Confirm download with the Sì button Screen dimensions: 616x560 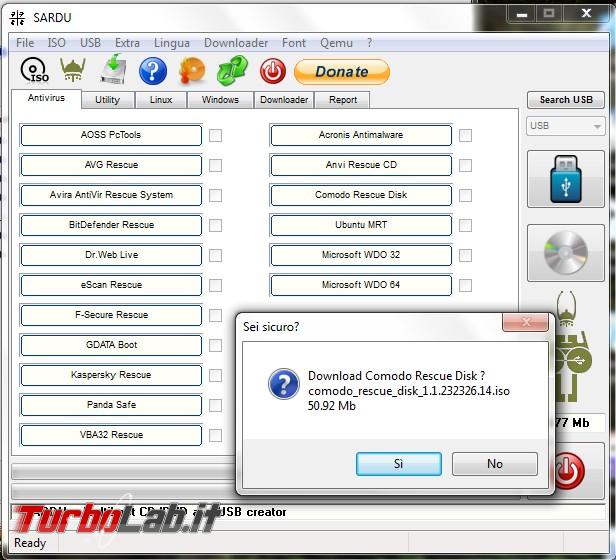399,464
